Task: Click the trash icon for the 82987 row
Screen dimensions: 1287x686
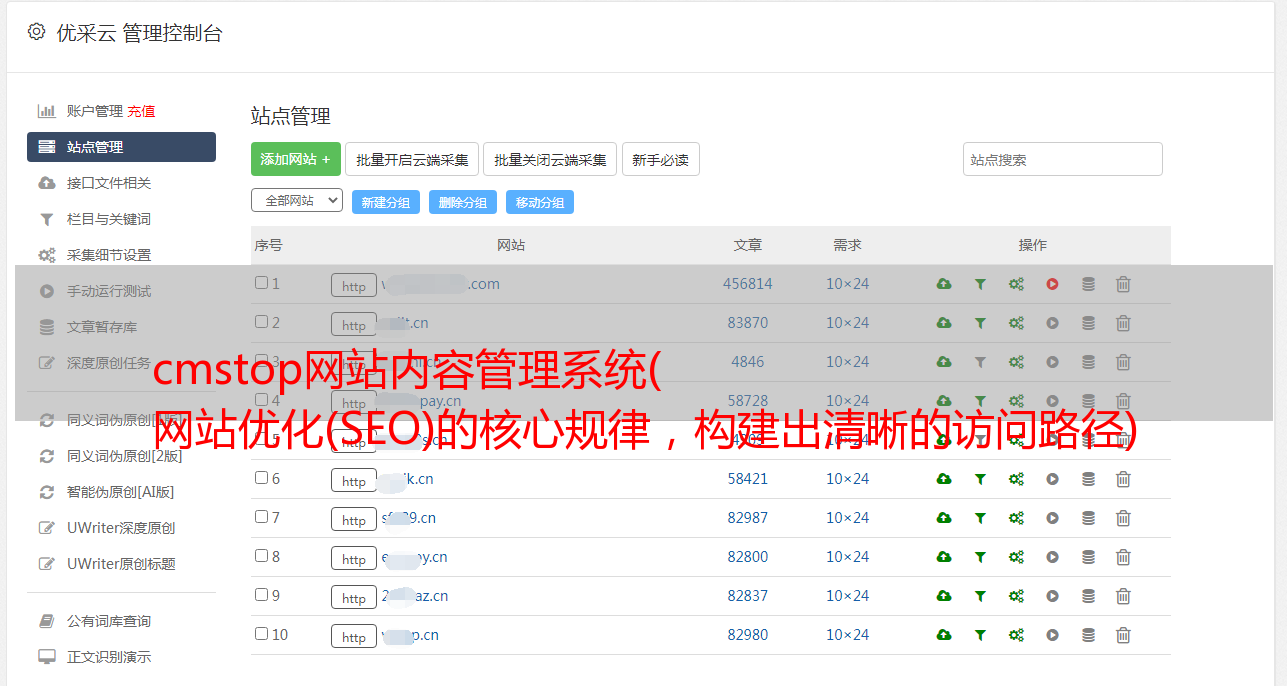Action: [x=1123, y=518]
